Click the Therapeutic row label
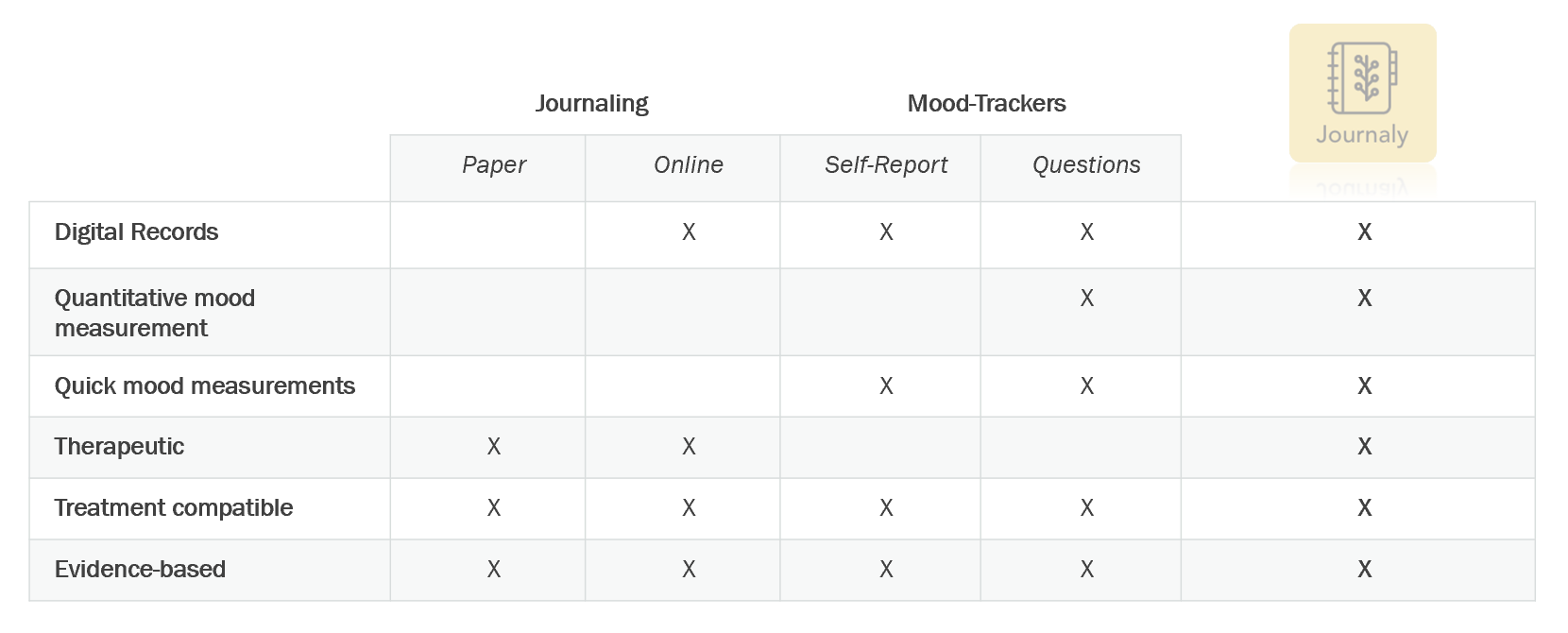Image resolution: width=1568 pixels, height=633 pixels. (x=119, y=447)
